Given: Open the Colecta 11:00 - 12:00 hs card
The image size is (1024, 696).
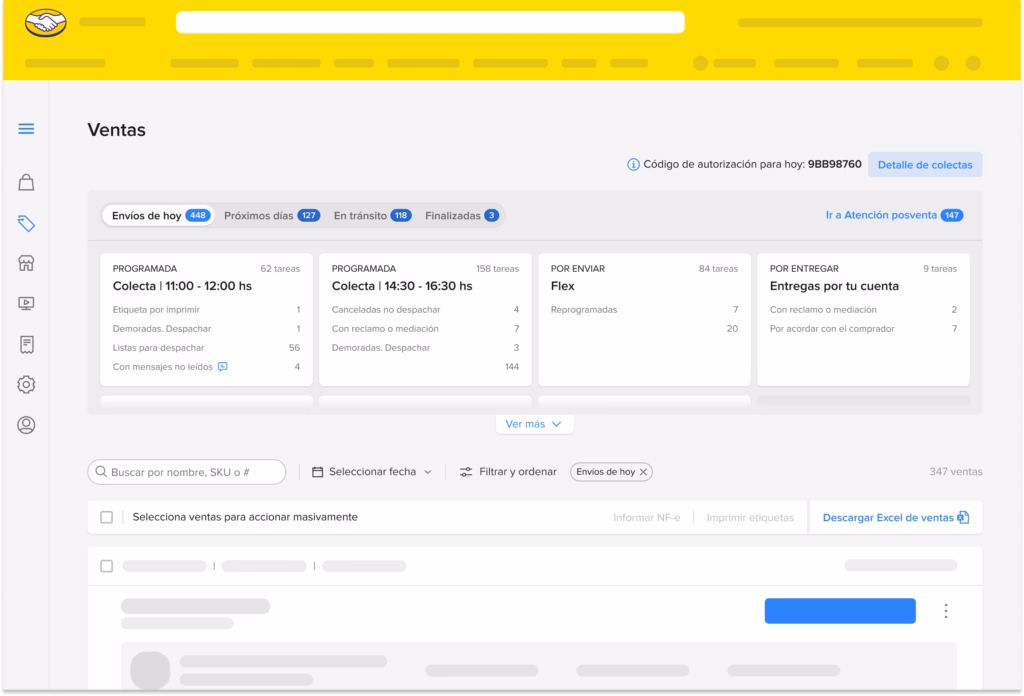Looking at the screenshot, I should [x=206, y=320].
